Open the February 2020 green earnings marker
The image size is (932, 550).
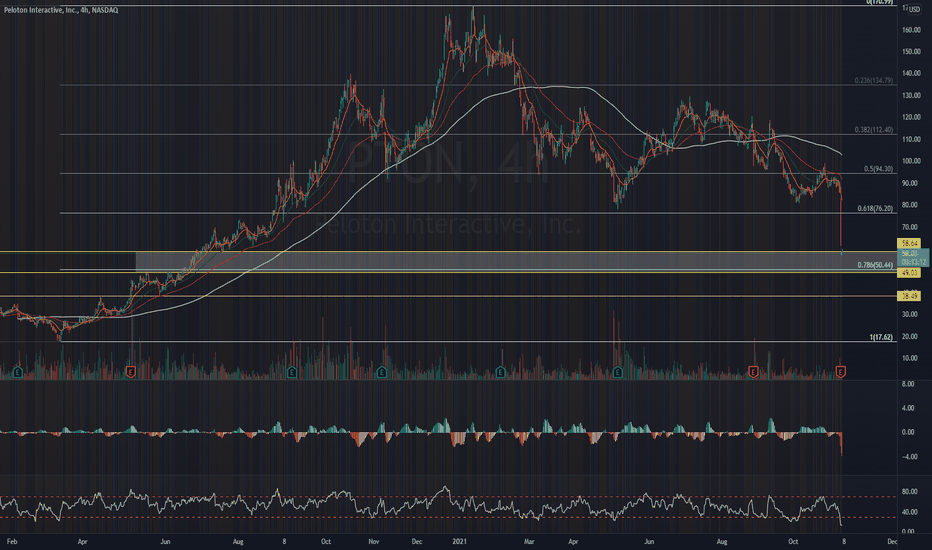click(x=18, y=373)
